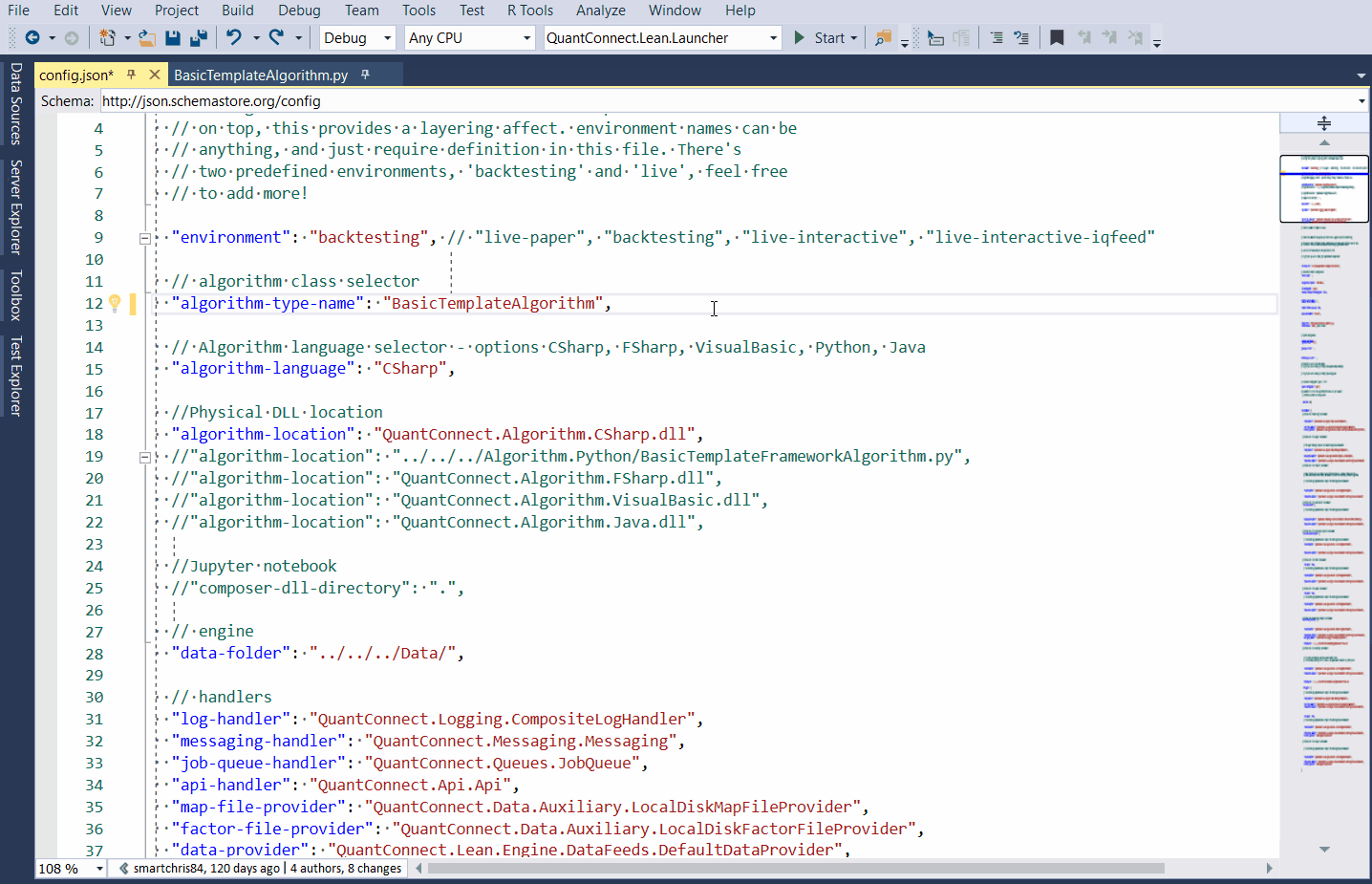The height and width of the screenshot is (884, 1372).
Task: Pin the config.json tab with the pin icon
Action: tap(132, 75)
